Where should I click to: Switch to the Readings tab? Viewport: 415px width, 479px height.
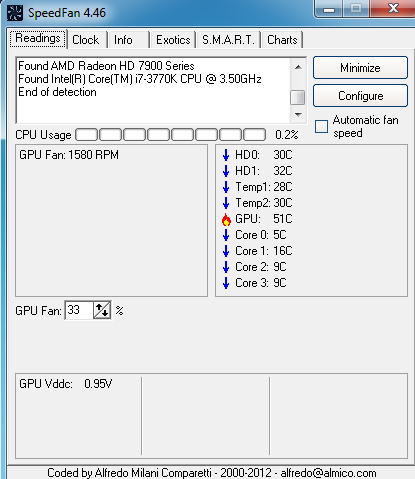[38, 39]
